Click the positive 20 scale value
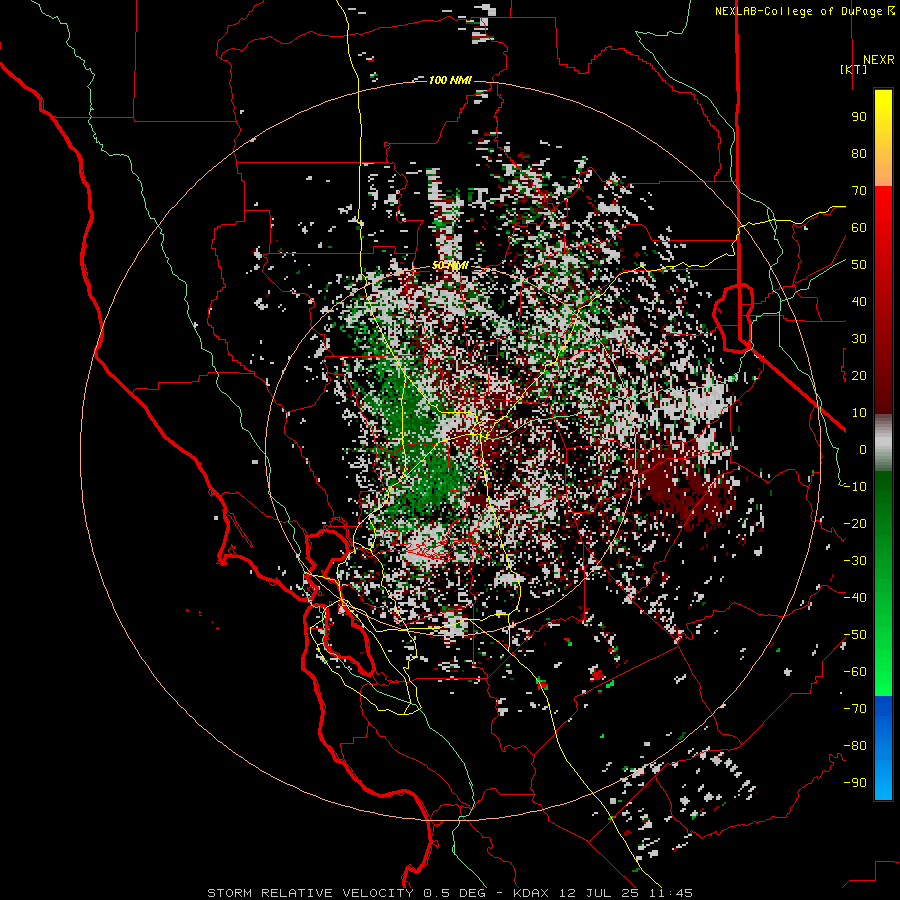Screen dimensions: 900x900 point(859,375)
